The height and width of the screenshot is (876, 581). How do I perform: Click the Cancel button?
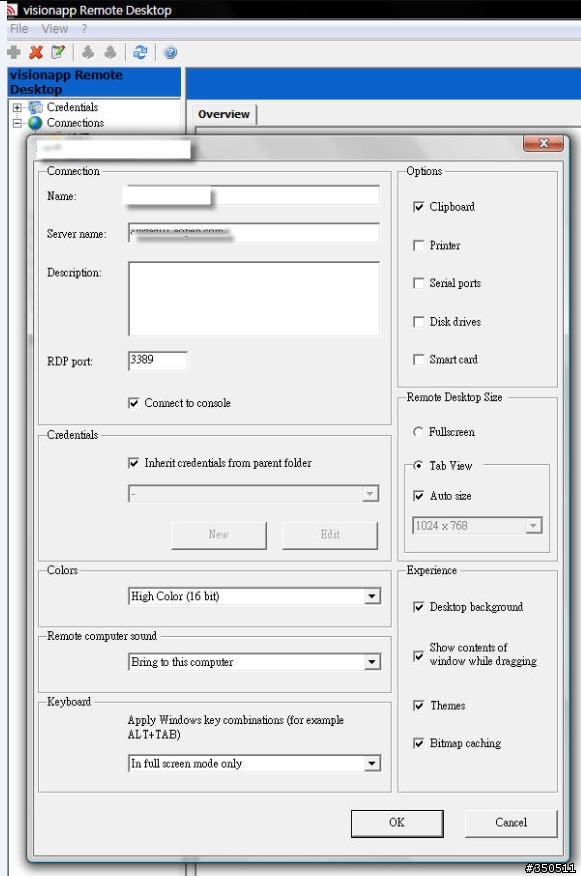(511, 822)
